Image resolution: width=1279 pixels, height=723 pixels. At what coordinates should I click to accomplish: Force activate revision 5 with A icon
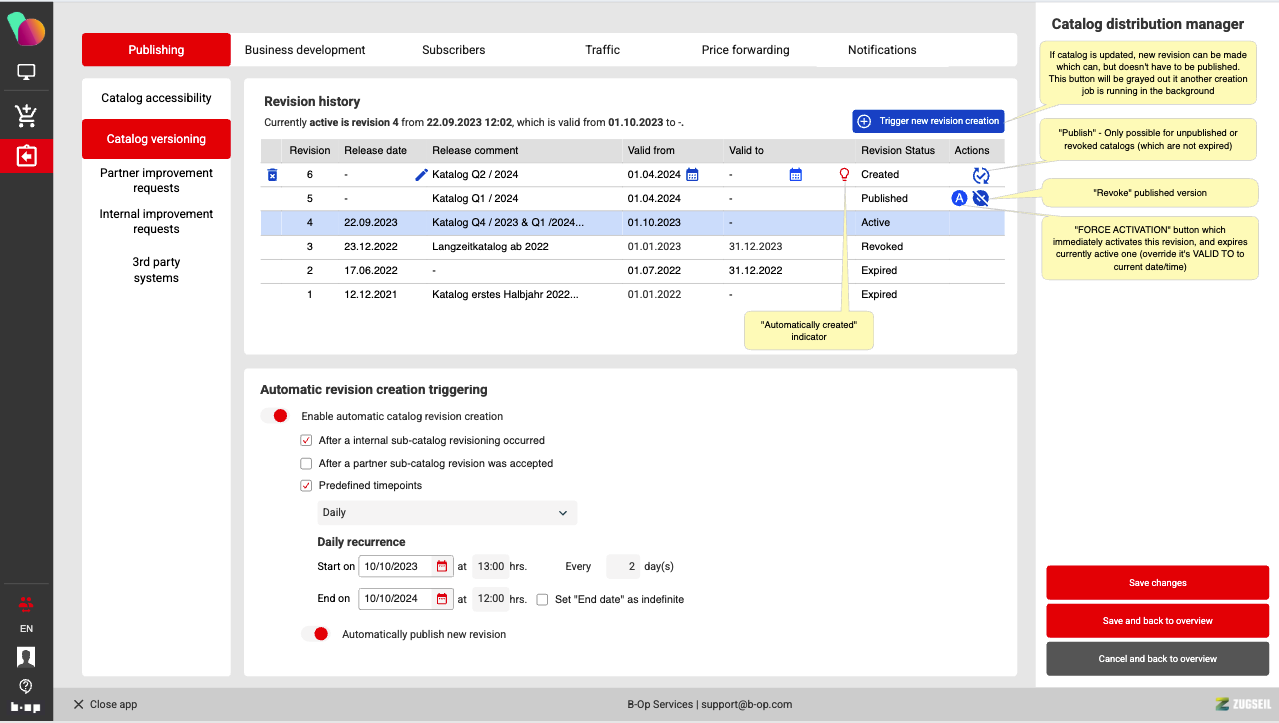click(x=959, y=198)
